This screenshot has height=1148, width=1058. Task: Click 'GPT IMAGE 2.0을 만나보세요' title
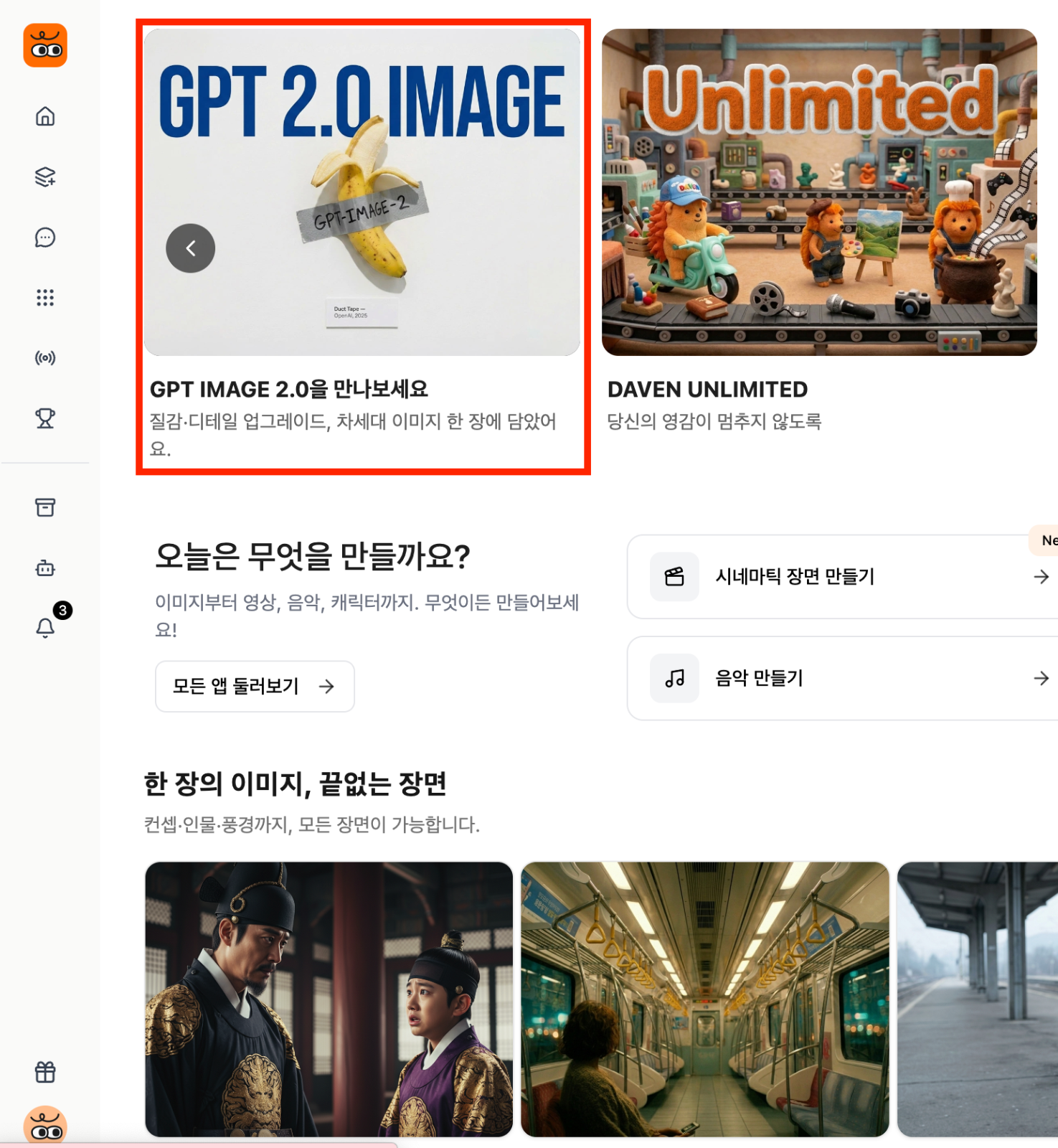click(289, 390)
